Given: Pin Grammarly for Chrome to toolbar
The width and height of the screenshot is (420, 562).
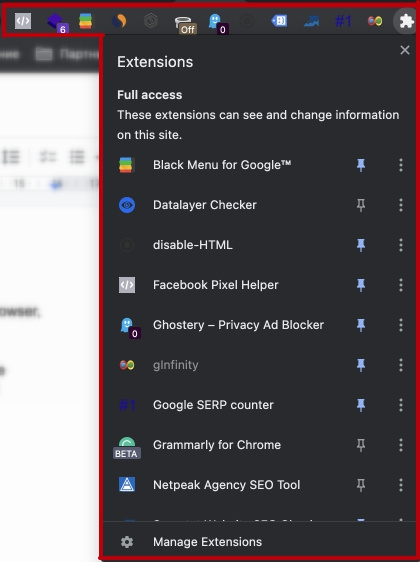Looking at the screenshot, I should (x=361, y=445).
